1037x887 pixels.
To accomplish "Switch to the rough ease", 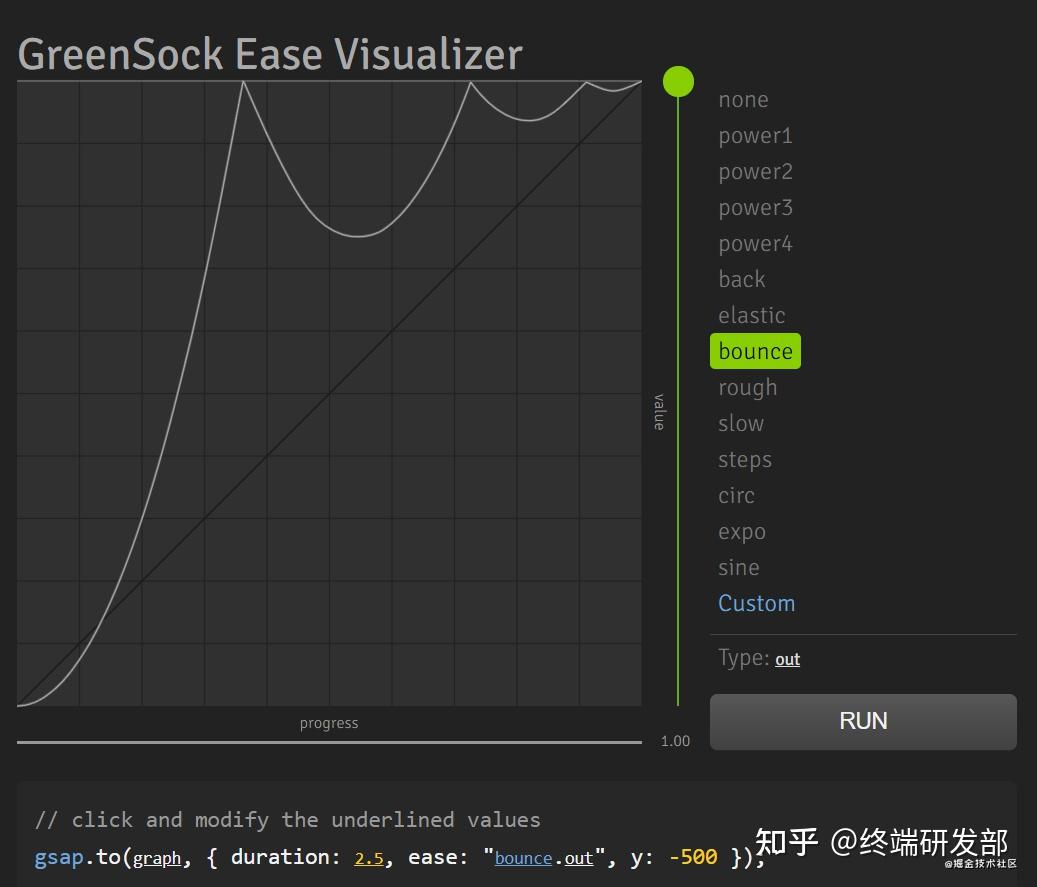I will 748,387.
